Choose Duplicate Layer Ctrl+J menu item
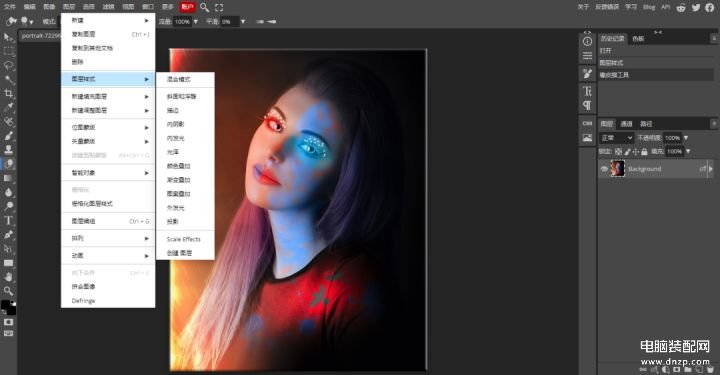 [x=108, y=34]
